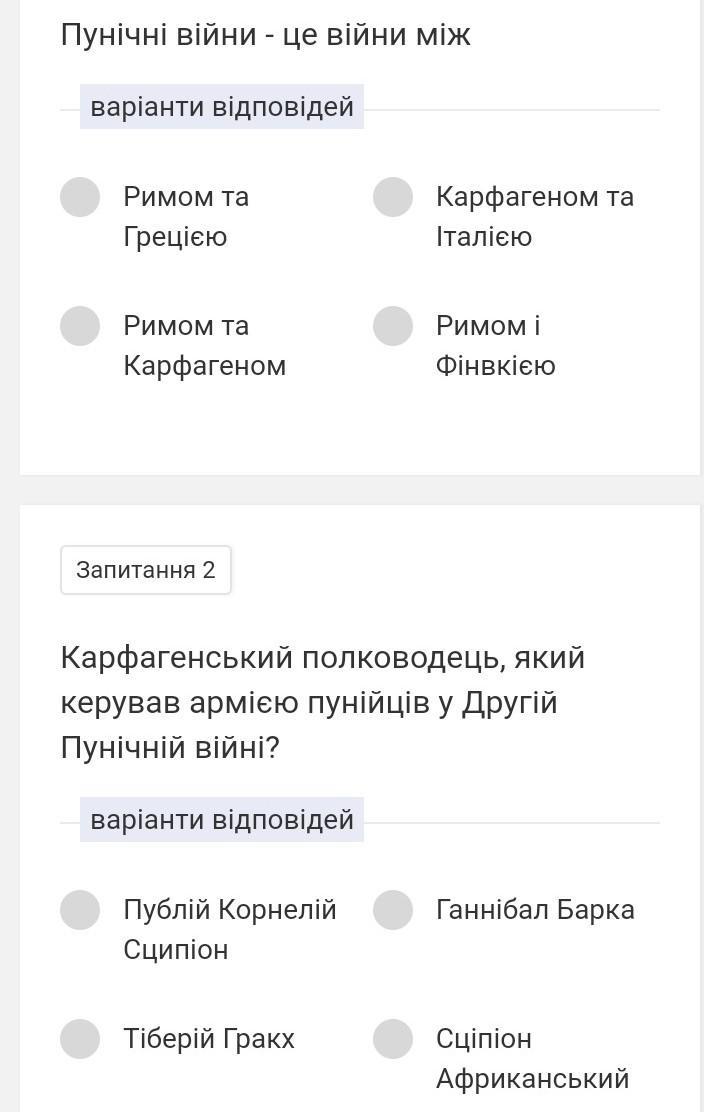Click the 'Ганнібал Барка' answer text
Image resolution: width=704 pixels, height=1112 pixels.
(x=535, y=910)
